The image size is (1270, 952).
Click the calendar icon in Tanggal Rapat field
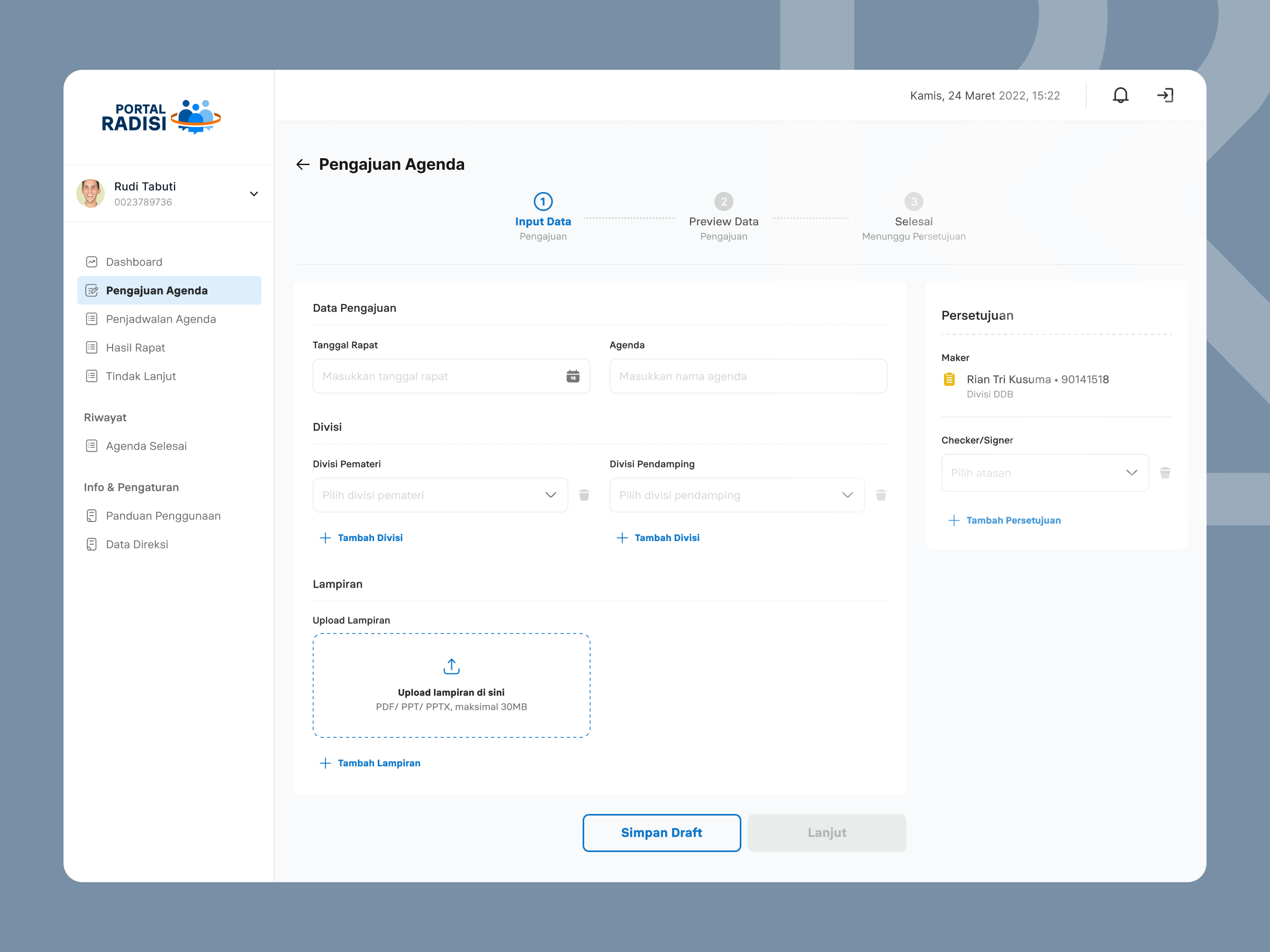tap(573, 376)
